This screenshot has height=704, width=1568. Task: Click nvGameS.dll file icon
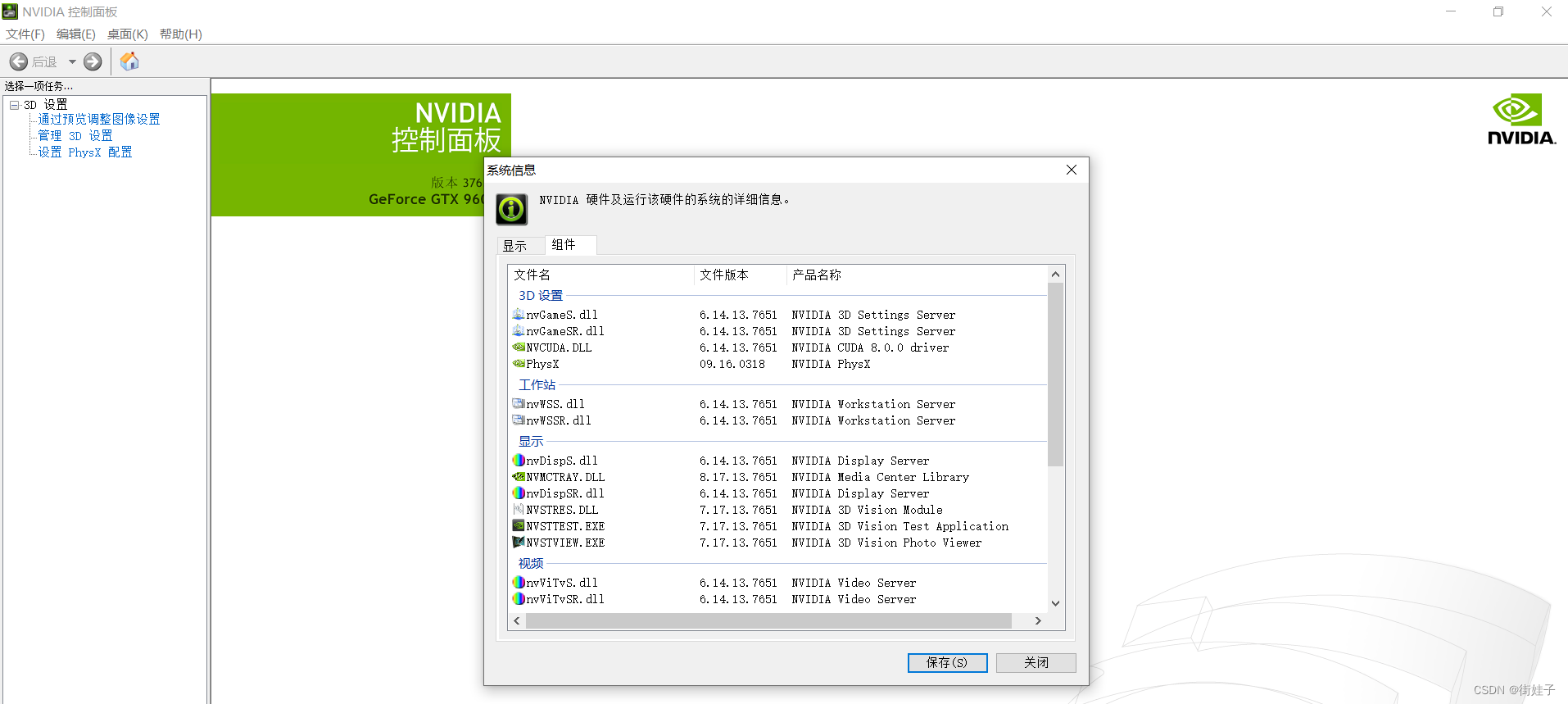click(x=519, y=315)
